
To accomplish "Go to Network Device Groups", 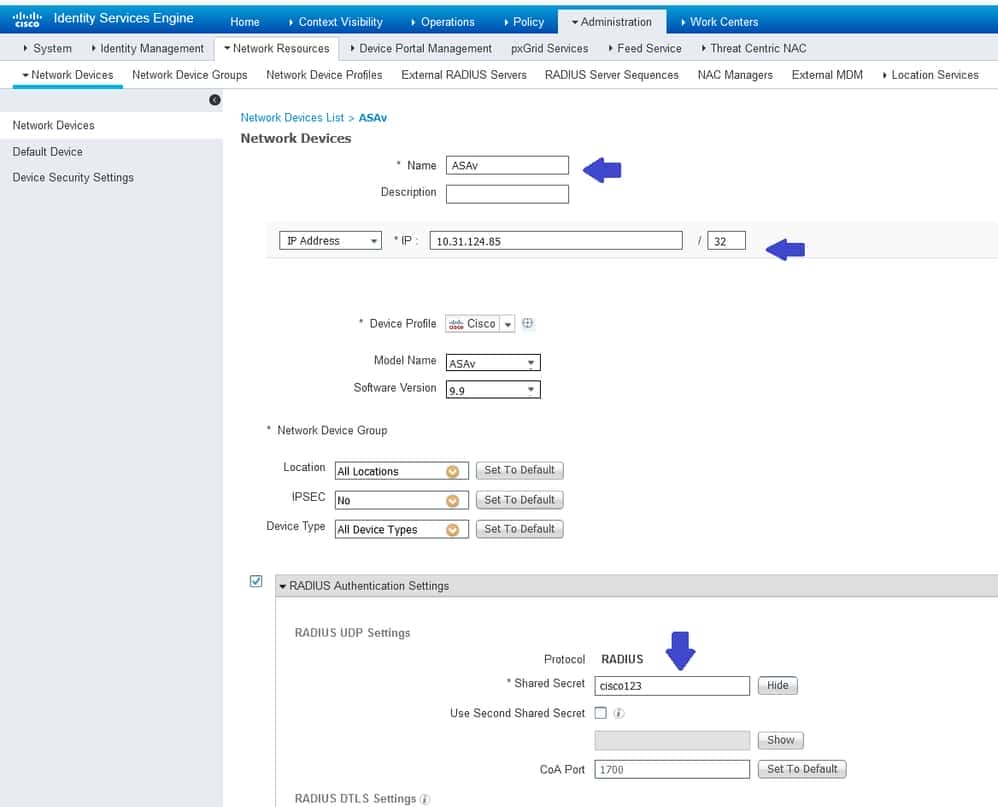I will click(x=190, y=75).
